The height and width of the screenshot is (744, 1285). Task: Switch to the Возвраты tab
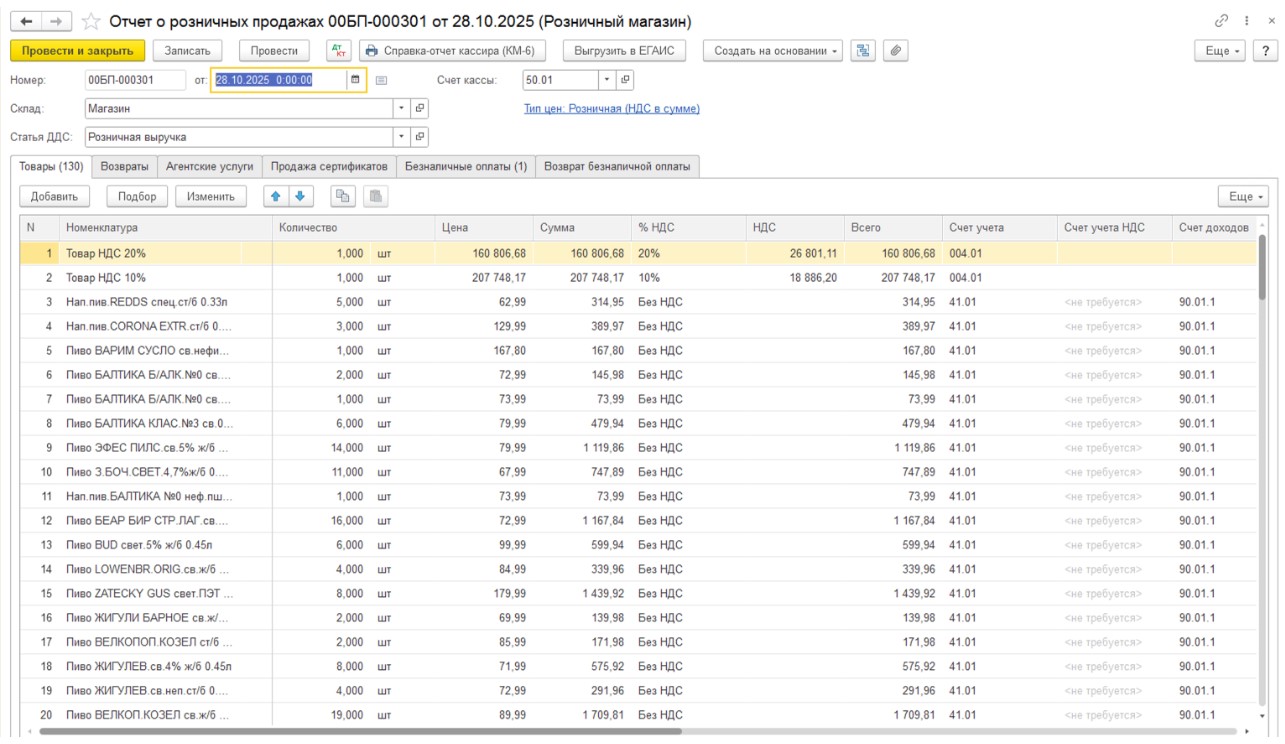tap(125, 167)
